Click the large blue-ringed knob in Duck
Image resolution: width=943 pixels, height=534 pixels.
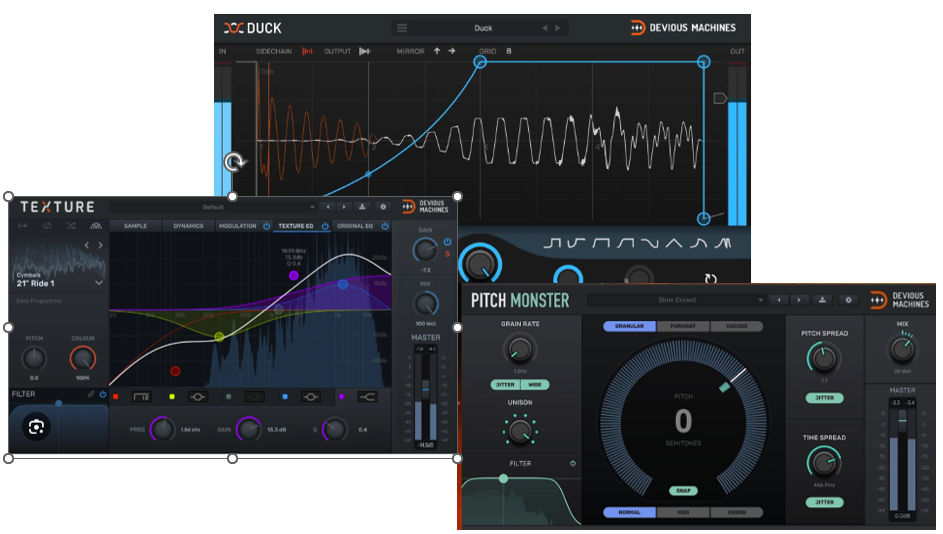pyautogui.click(x=480, y=263)
